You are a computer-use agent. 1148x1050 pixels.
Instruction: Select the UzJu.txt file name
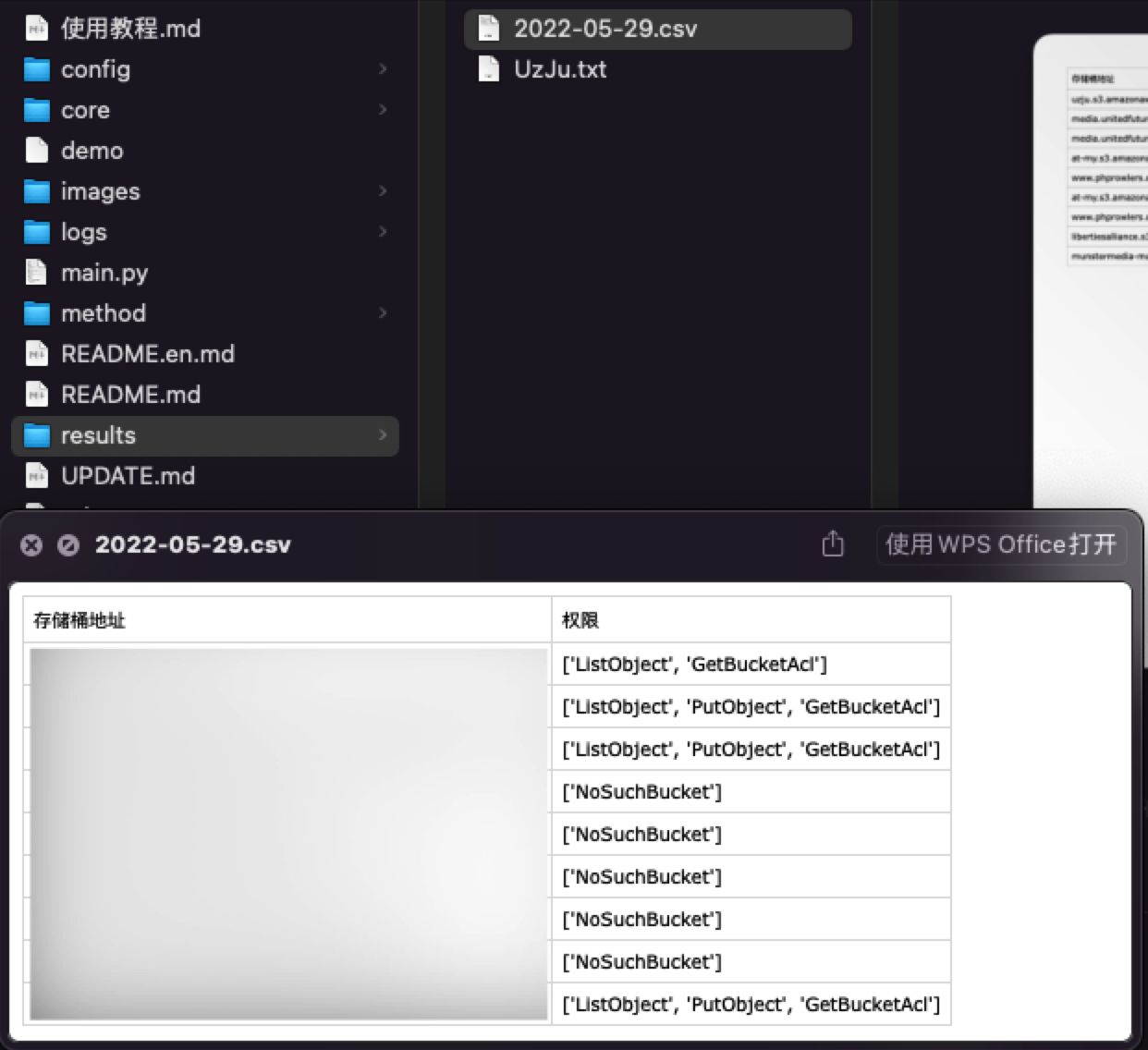coord(560,69)
